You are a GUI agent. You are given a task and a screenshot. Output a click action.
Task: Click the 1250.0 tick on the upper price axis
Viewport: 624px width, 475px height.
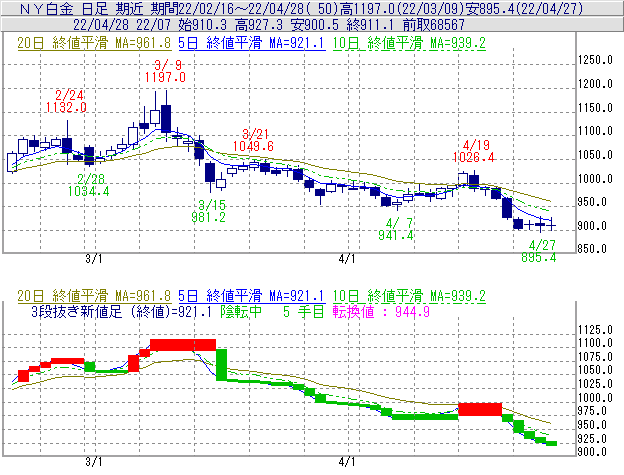(595, 60)
